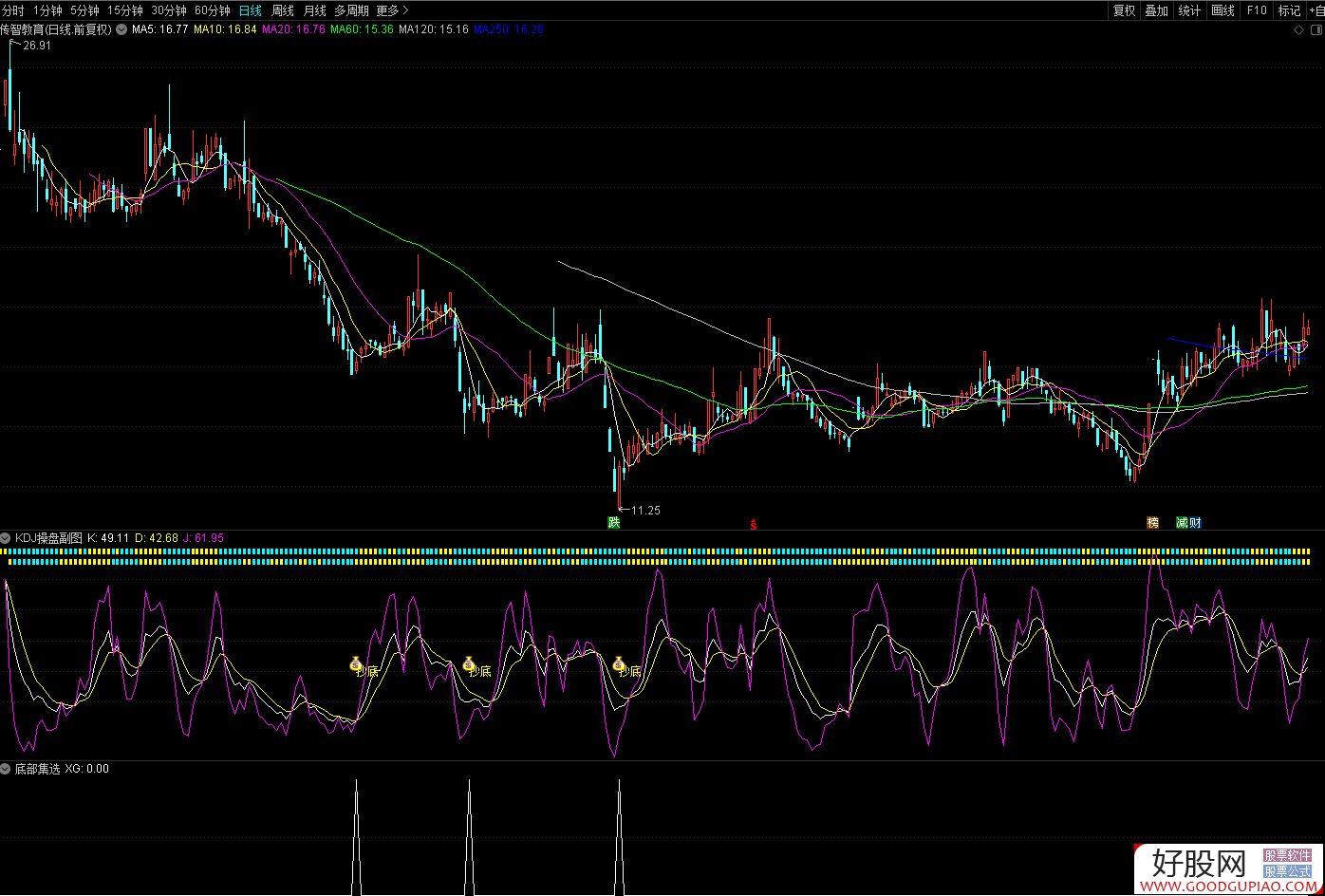Image resolution: width=1325 pixels, height=896 pixels.
Task: Click the third white XG signal spike
Action: point(620,838)
